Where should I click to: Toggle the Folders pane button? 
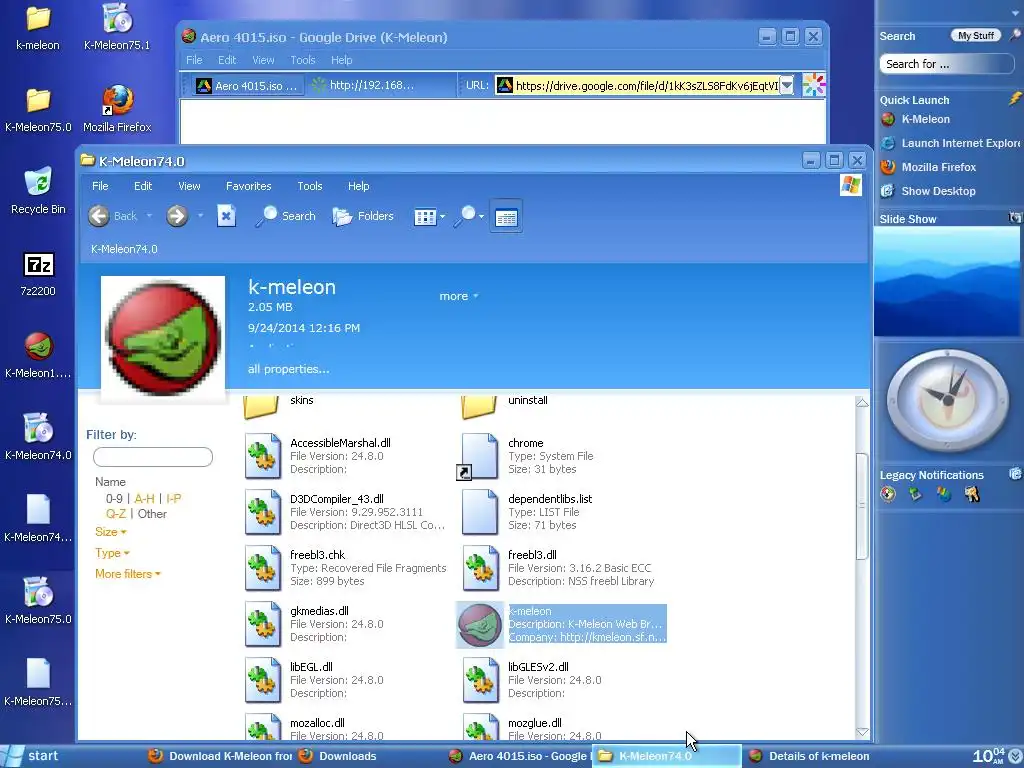click(x=363, y=216)
